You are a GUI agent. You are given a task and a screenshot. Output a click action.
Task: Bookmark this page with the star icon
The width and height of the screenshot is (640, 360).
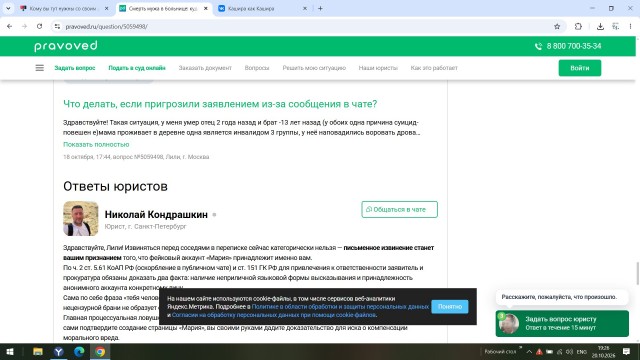click(x=557, y=26)
